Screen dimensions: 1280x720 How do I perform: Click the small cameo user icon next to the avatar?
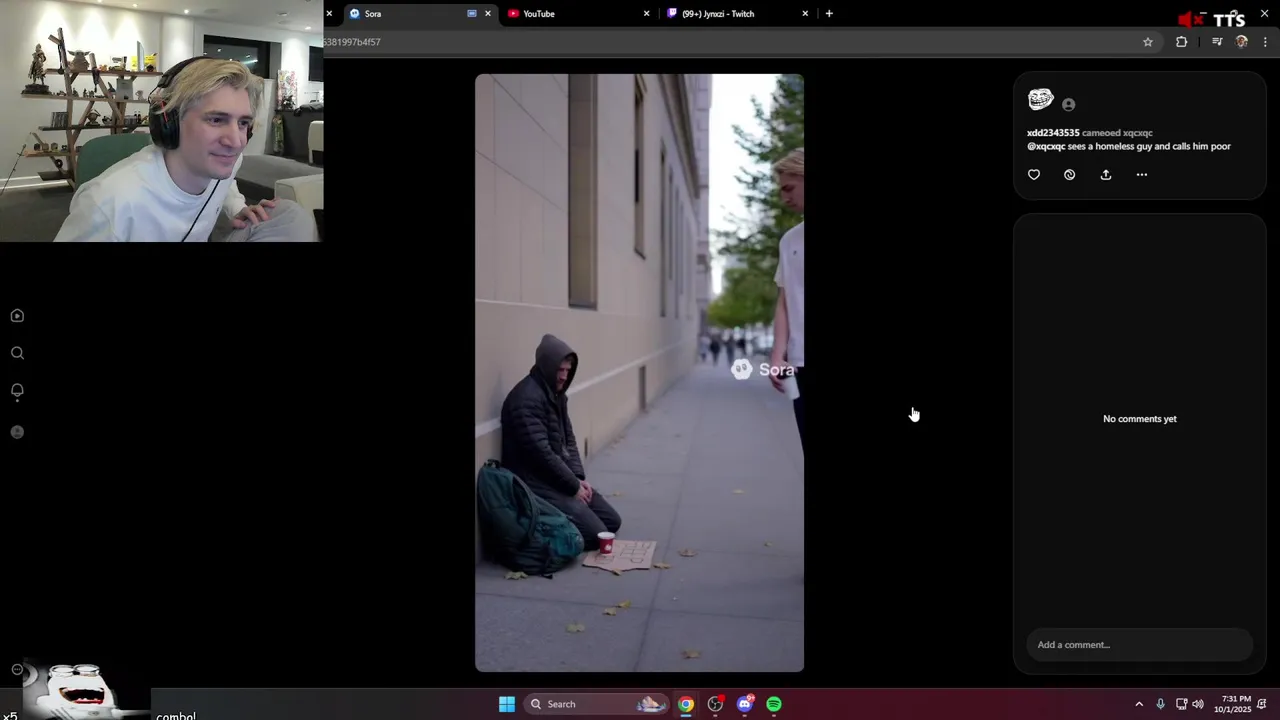1069,105
